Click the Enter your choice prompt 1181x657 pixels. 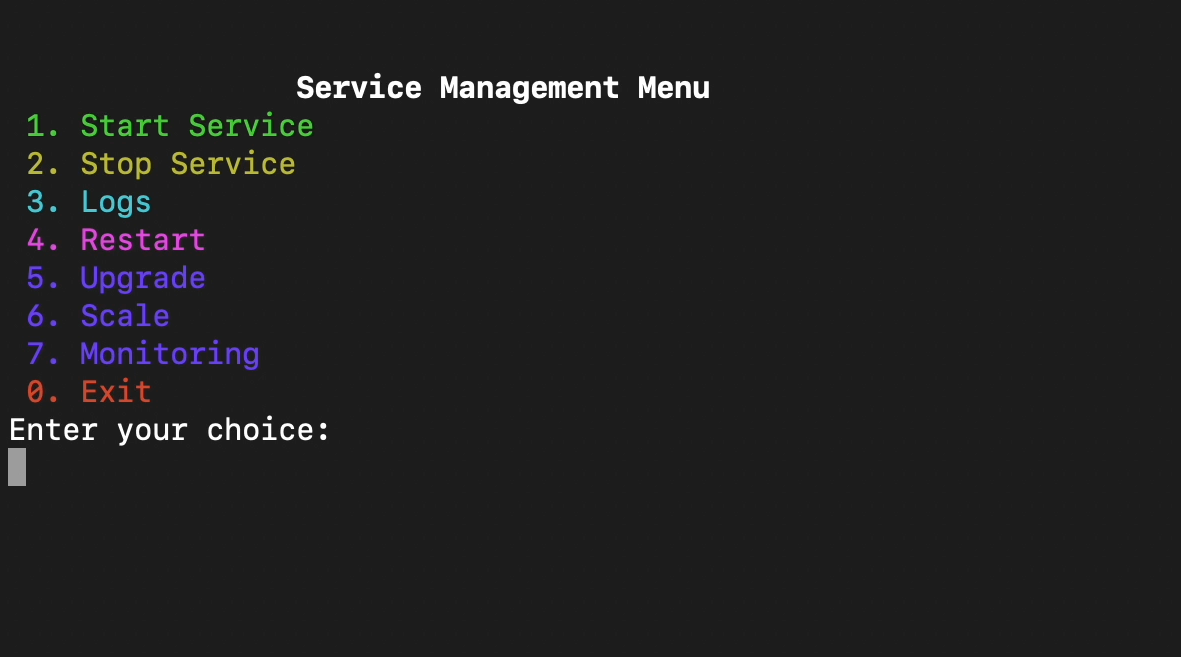tap(169, 430)
